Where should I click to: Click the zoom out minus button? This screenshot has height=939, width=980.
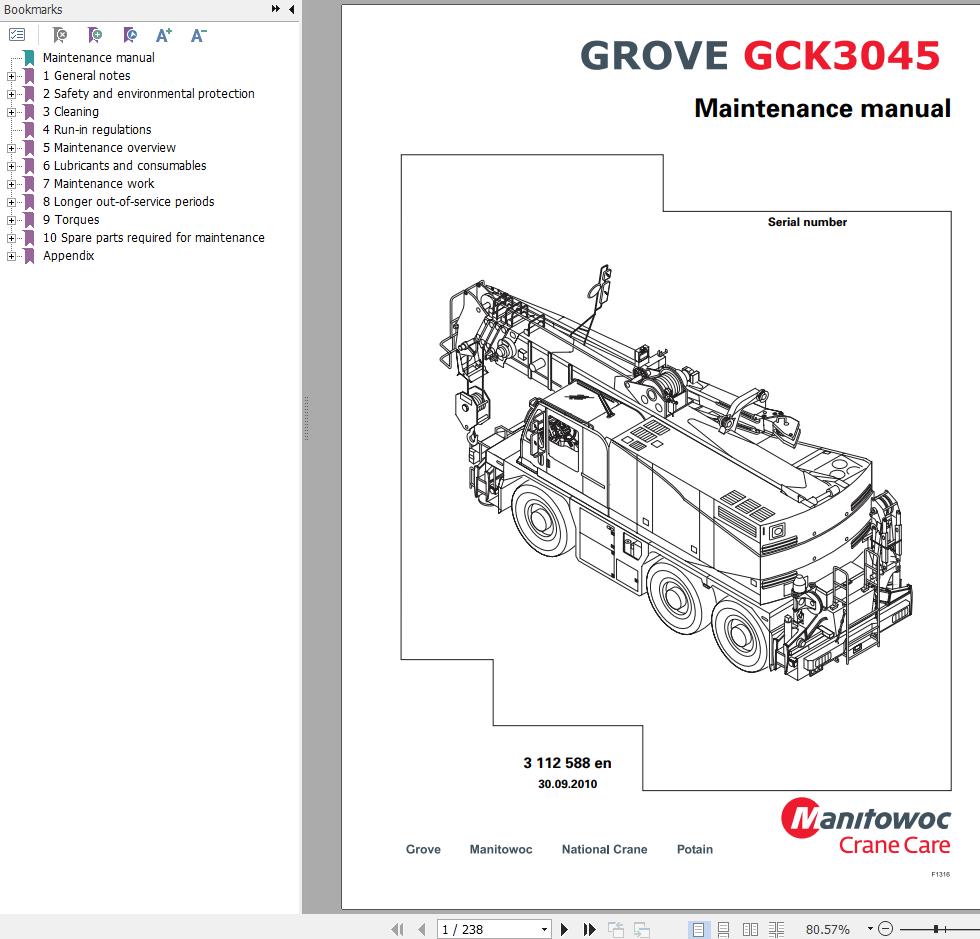[x=885, y=929]
